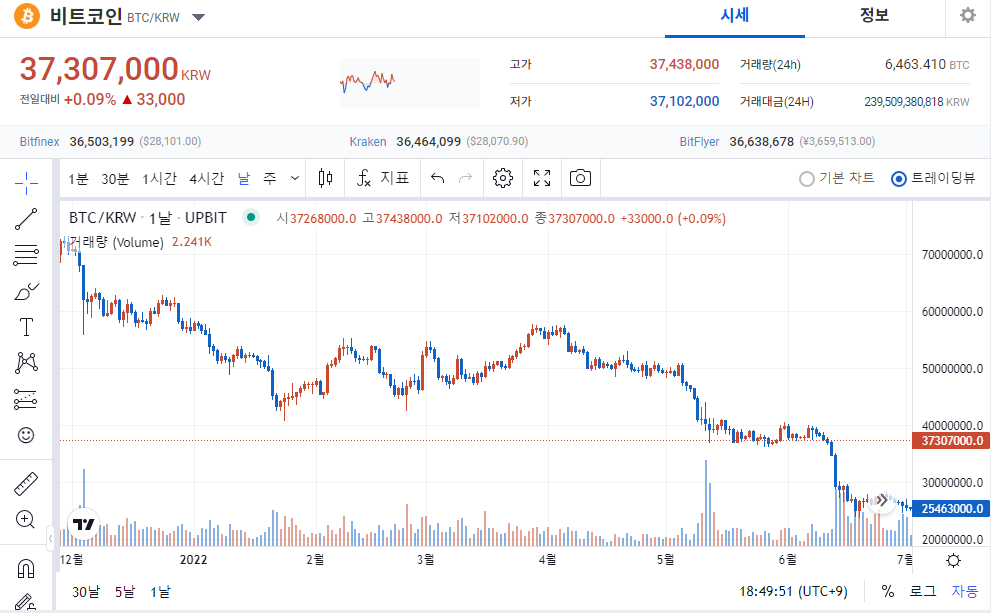Click the pencil lock drawing-mode icon

tap(26, 602)
